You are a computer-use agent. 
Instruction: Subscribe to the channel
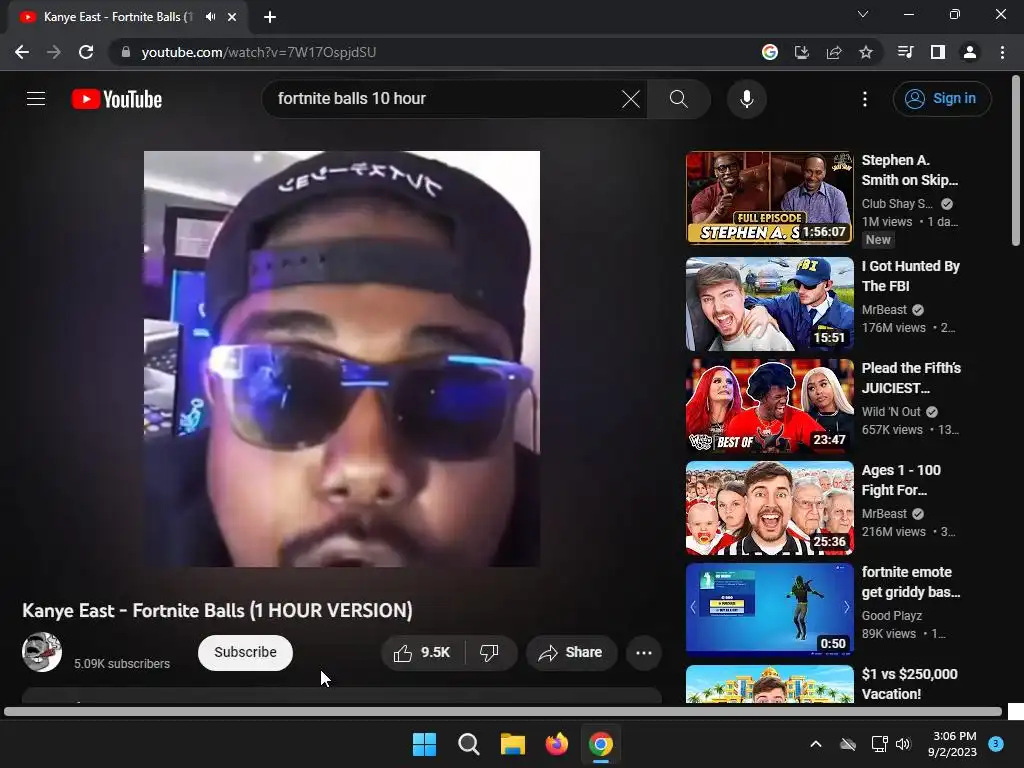[x=246, y=652]
